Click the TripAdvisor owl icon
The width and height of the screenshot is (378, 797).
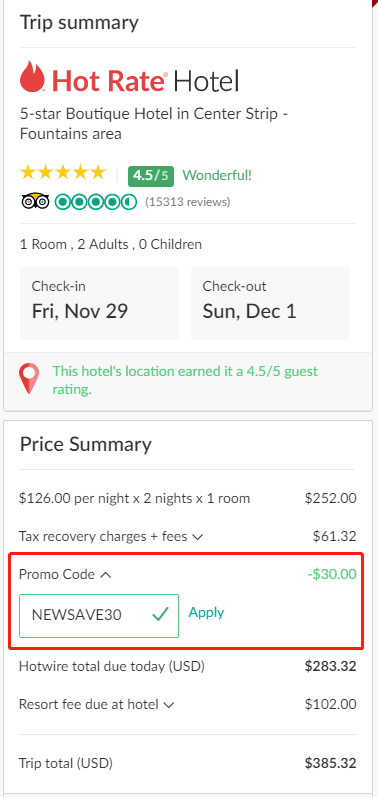tap(35, 202)
